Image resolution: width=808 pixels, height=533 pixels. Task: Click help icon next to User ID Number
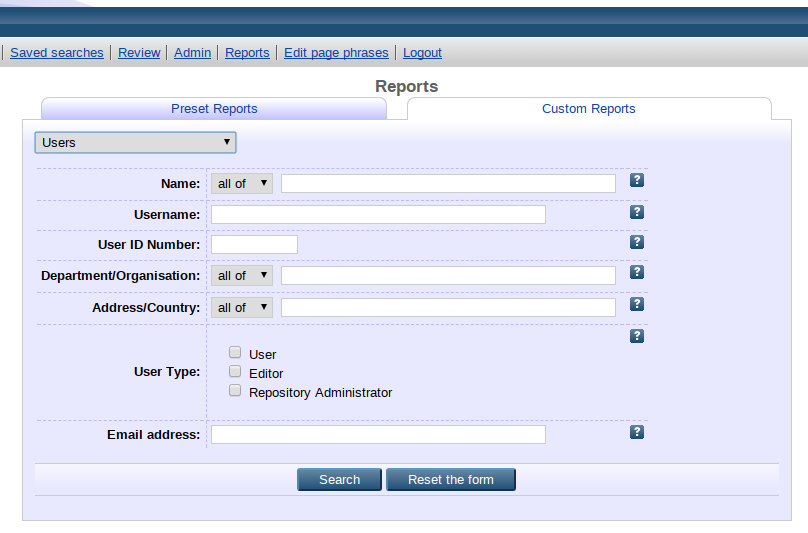637,242
